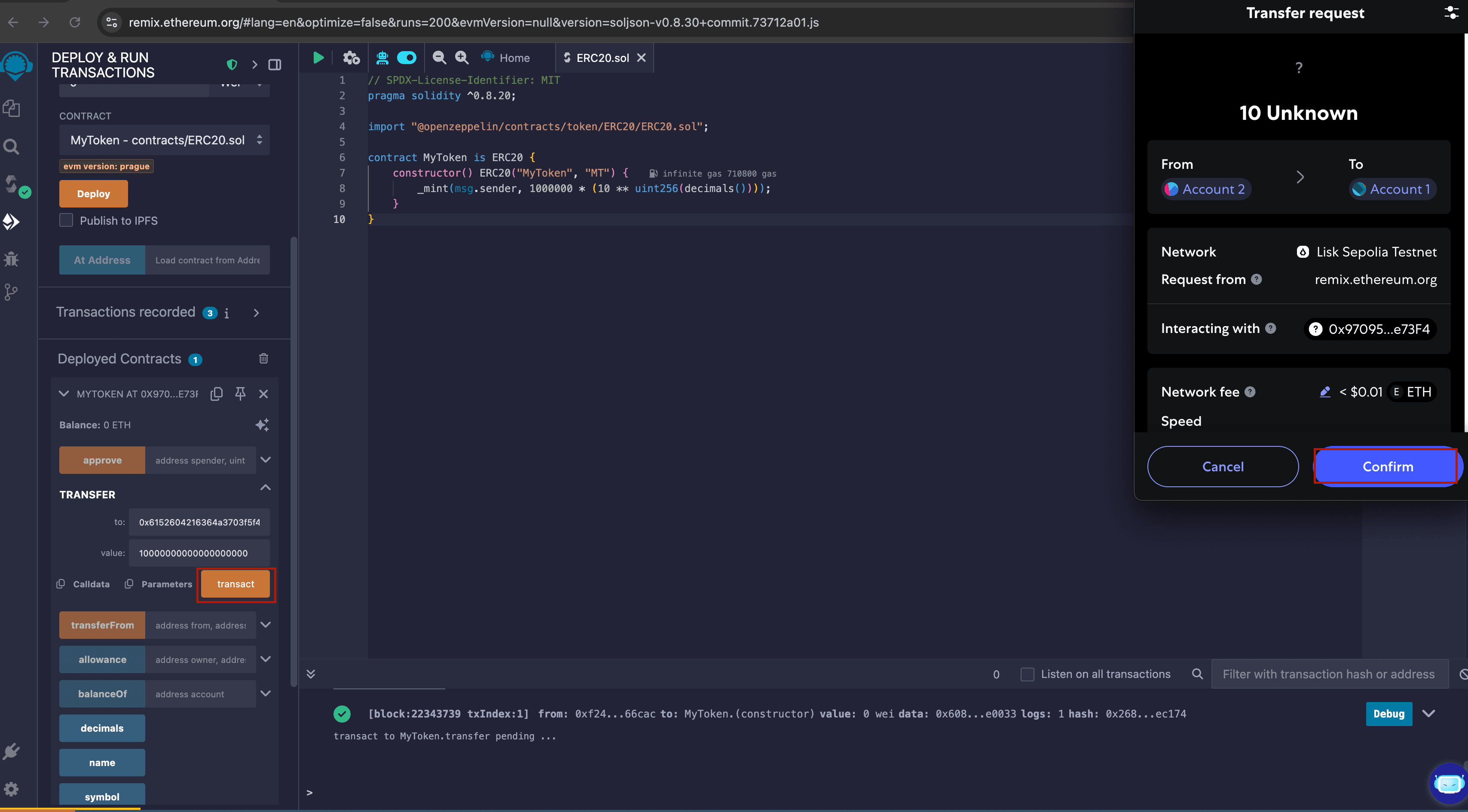Open the RemixAI chat assistant bubble
The height and width of the screenshot is (812, 1468).
tap(1448, 784)
